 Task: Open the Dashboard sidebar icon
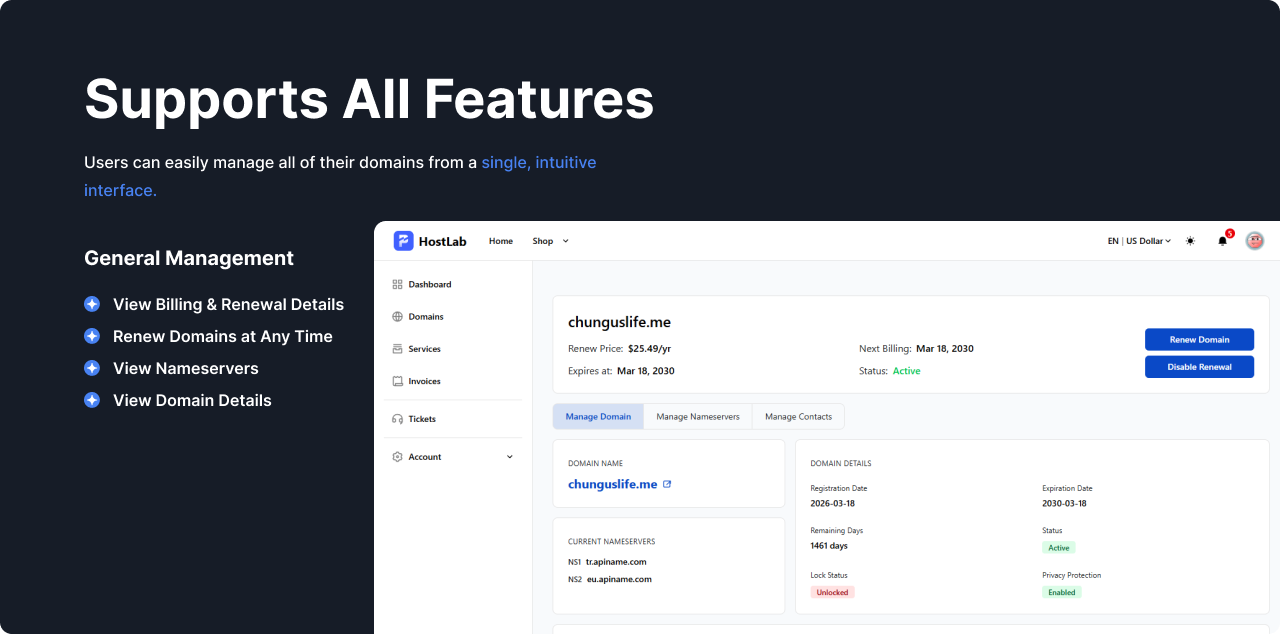click(398, 285)
